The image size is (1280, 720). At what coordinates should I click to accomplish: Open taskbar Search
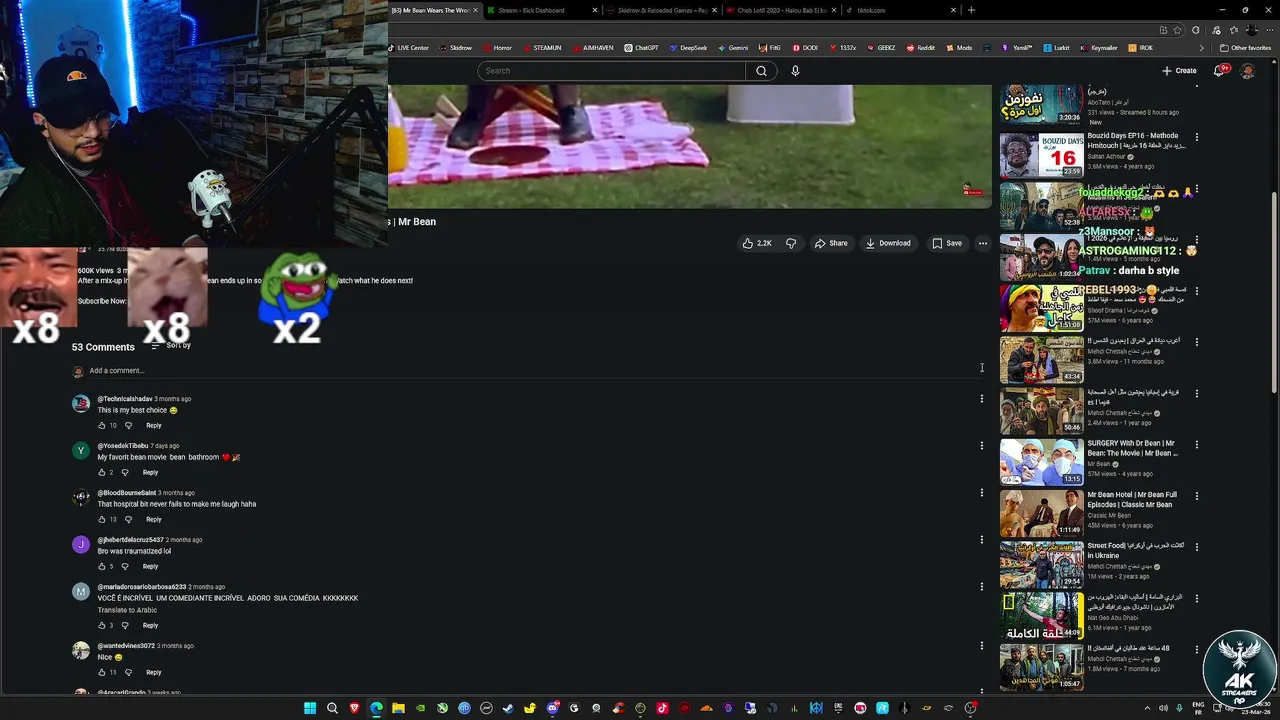point(332,709)
